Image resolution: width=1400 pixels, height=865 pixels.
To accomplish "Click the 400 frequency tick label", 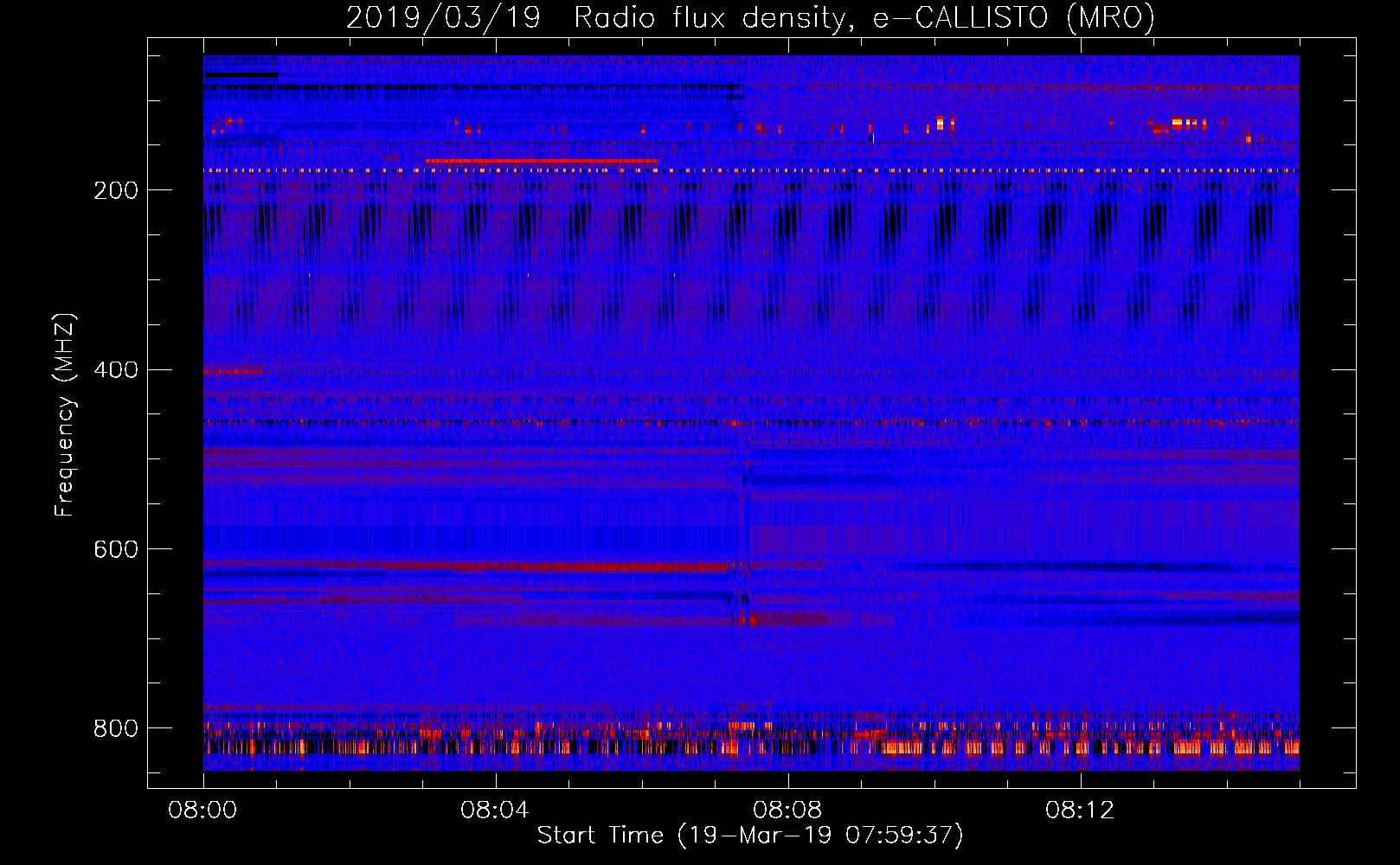I will pyautogui.click(x=116, y=370).
